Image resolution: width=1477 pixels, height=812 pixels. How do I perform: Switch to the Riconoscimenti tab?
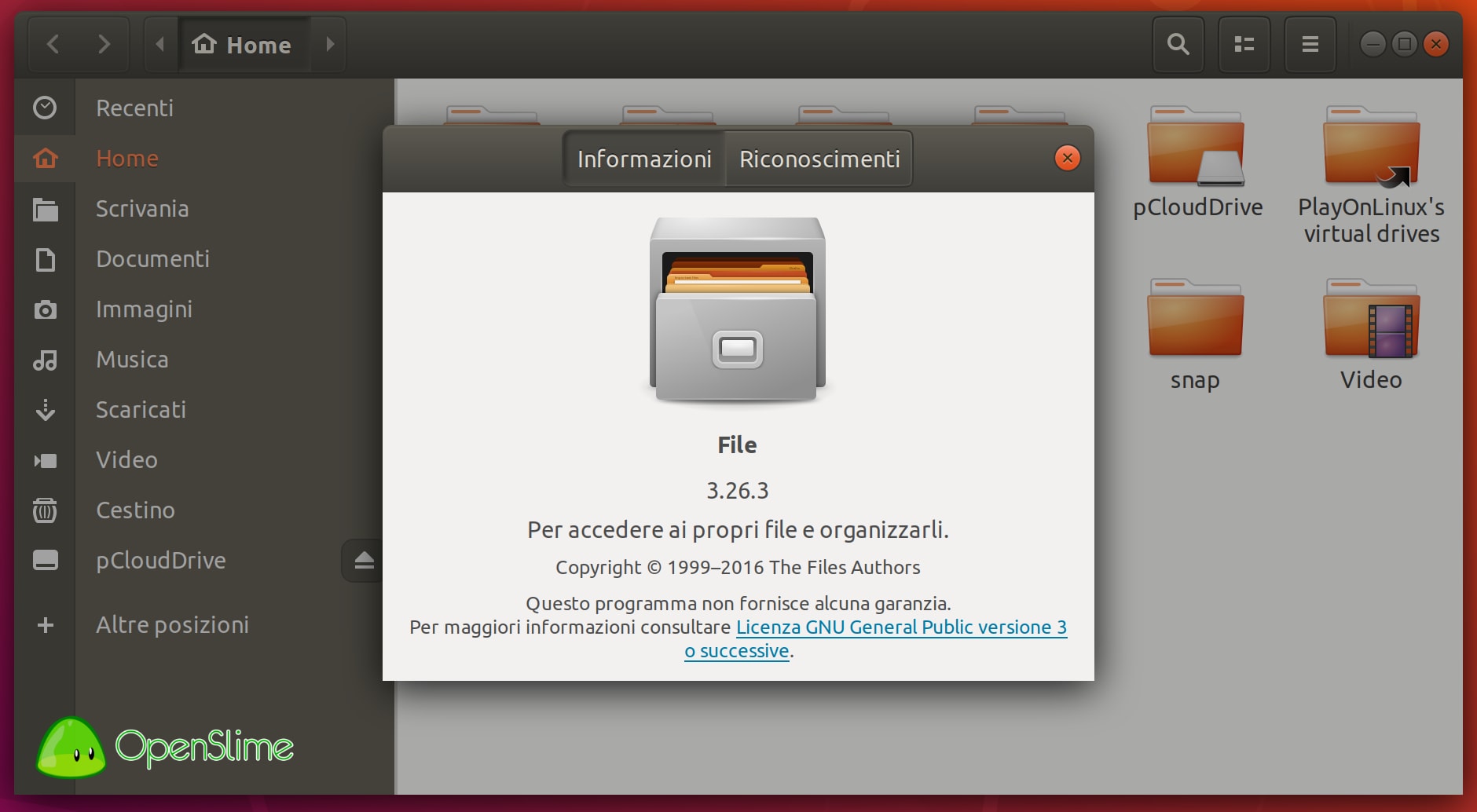pyautogui.click(x=819, y=159)
